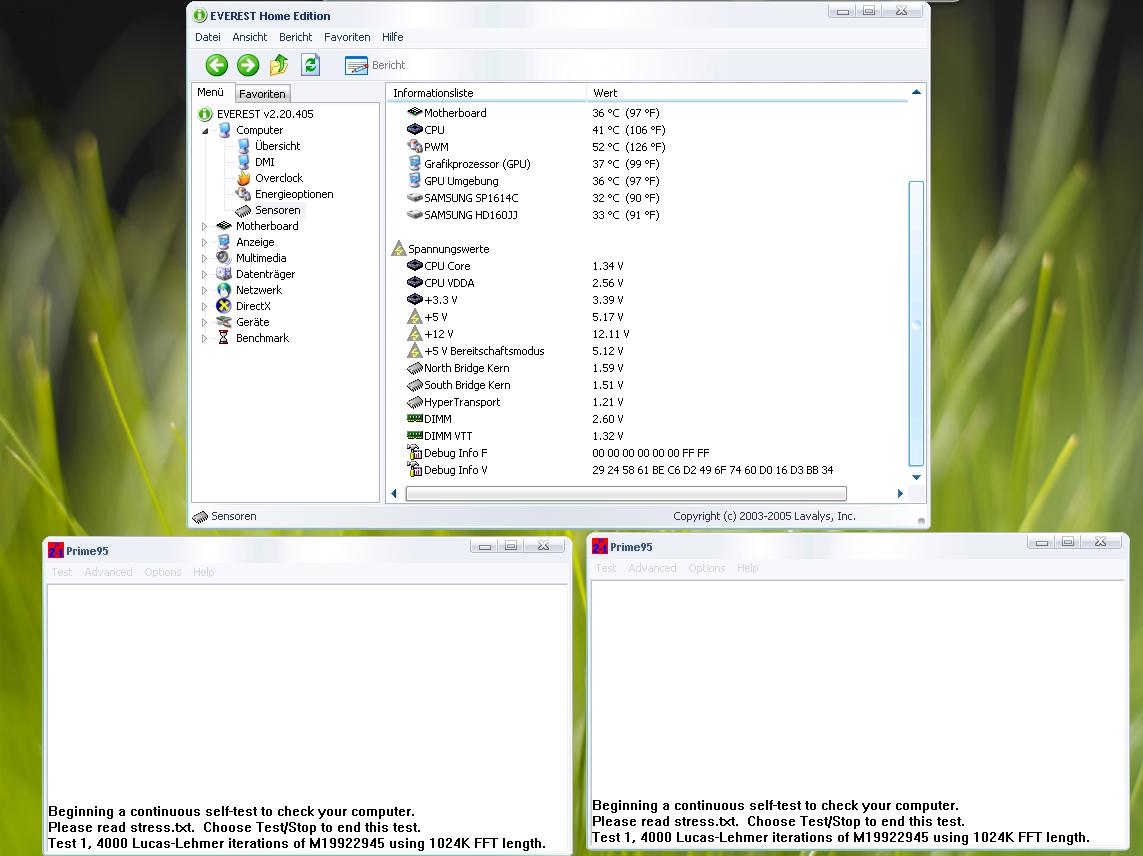Open Advanced menu in left Prime95 window
The image size is (1143, 856).
click(108, 572)
